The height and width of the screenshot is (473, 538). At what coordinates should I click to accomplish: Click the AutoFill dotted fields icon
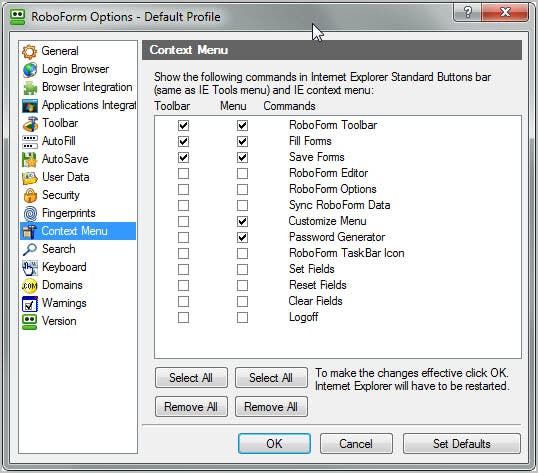pos(30,142)
